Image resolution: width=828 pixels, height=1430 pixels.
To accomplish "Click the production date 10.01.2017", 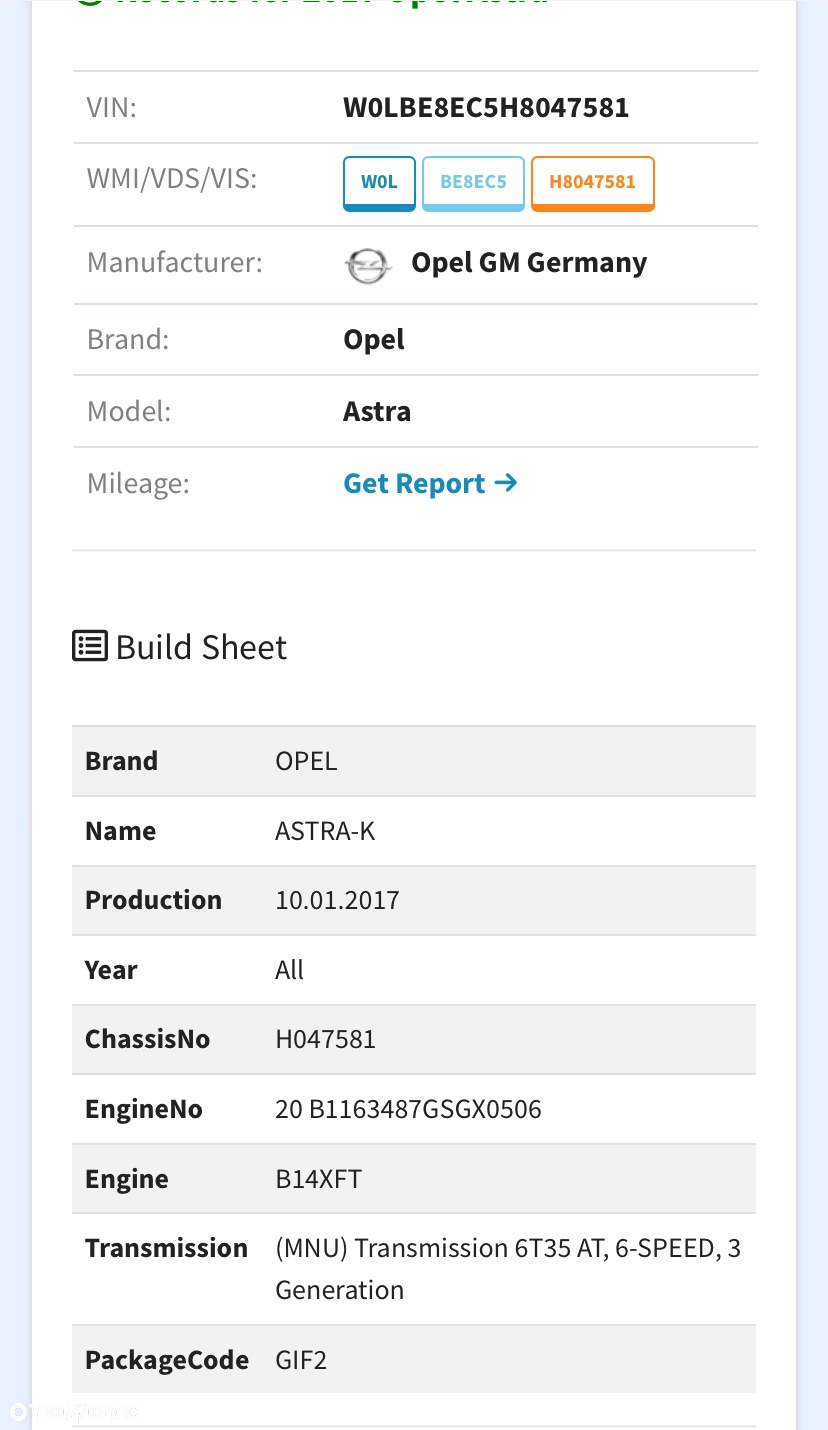I will coord(337,900).
